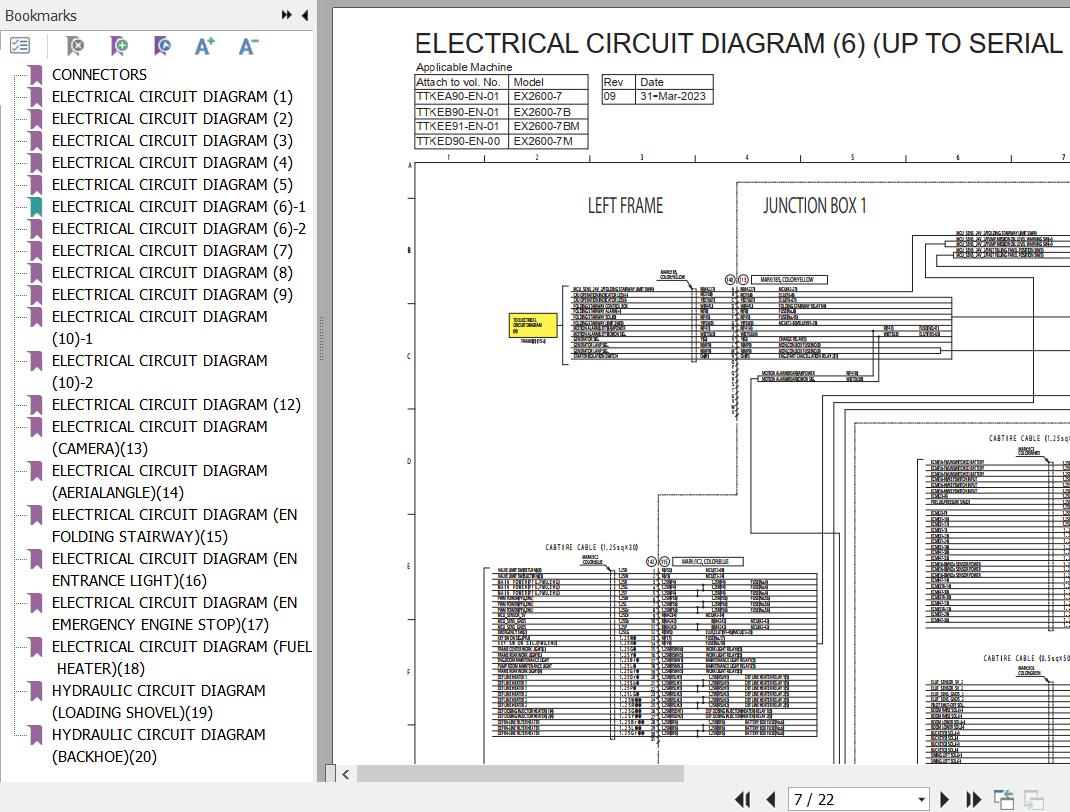Image resolution: width=1070 pixels, height=812 pixels.
Task: Open the page number dropdown
Action: coord(921,799)
